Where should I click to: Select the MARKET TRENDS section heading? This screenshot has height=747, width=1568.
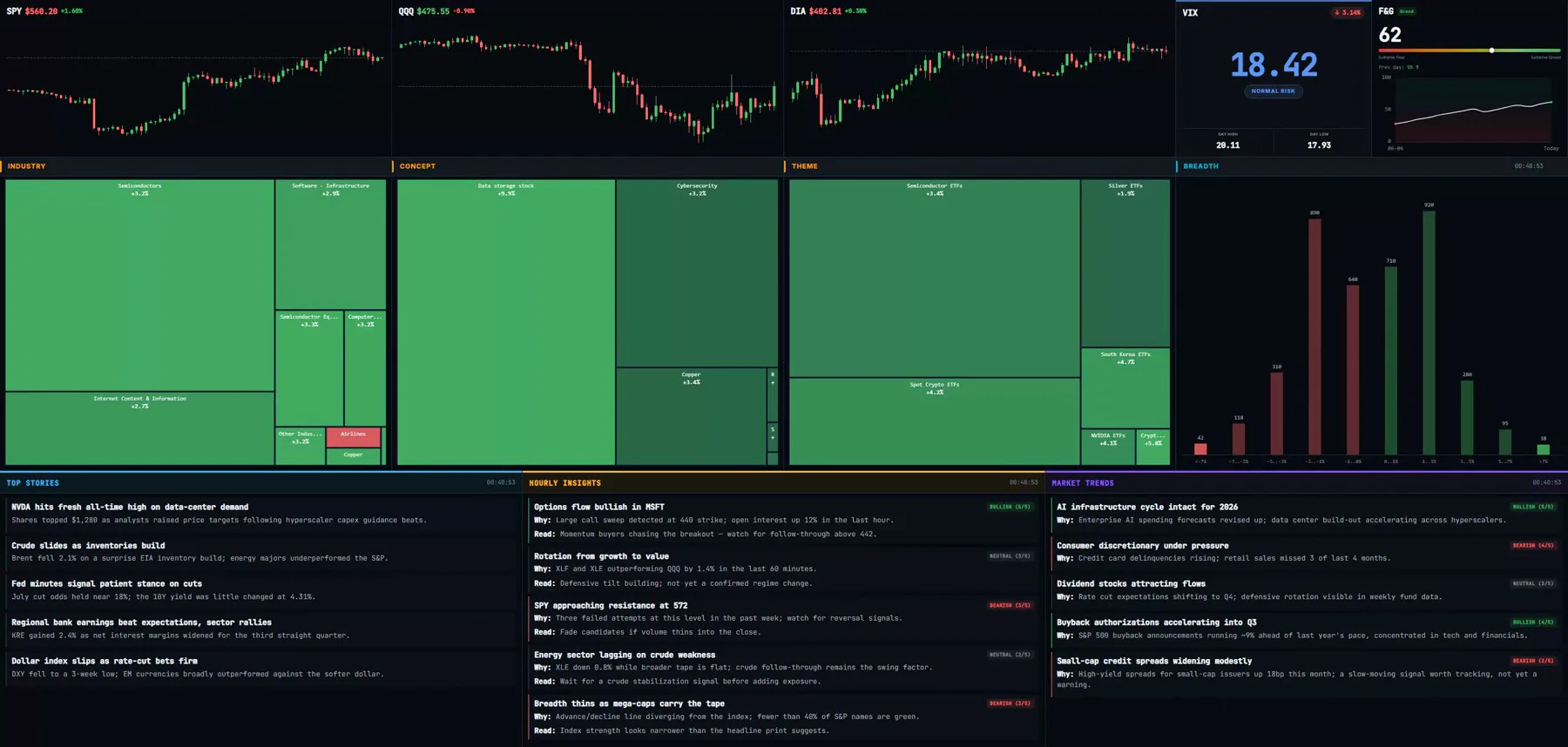tap(1083, 482)
